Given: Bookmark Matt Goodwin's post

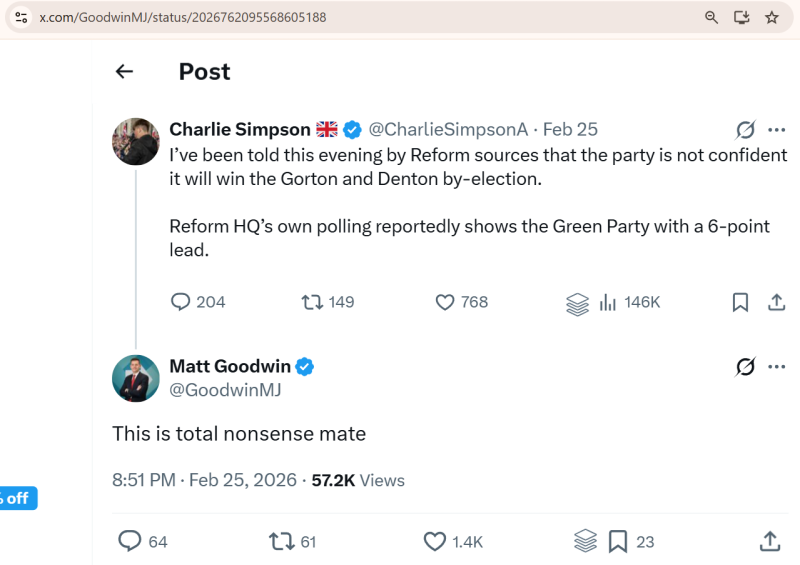Looking at the screenshot, I should [618, 541].
